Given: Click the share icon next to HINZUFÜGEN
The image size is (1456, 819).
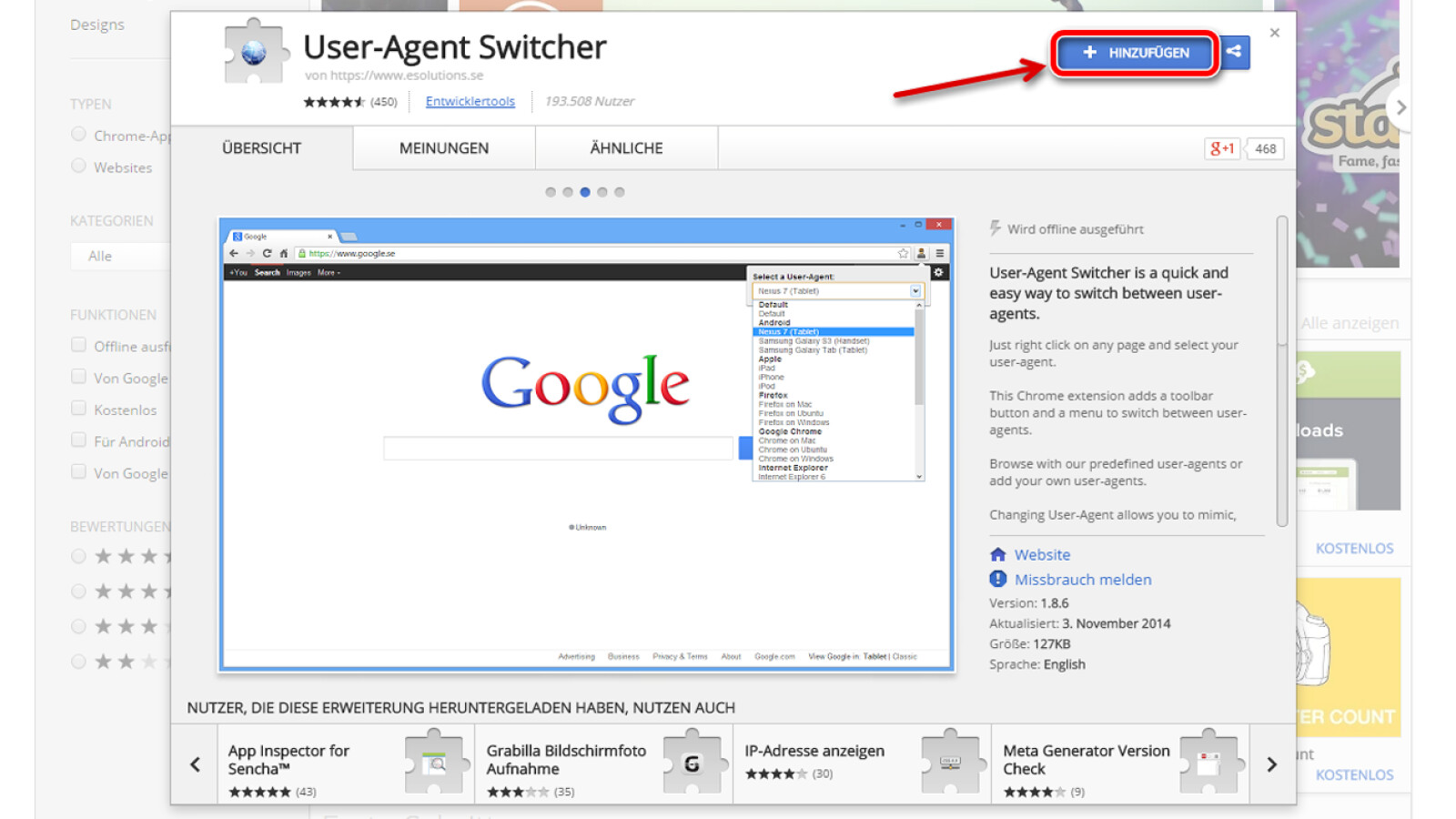Looking at the screenshot, I should tap(1234, 52).
